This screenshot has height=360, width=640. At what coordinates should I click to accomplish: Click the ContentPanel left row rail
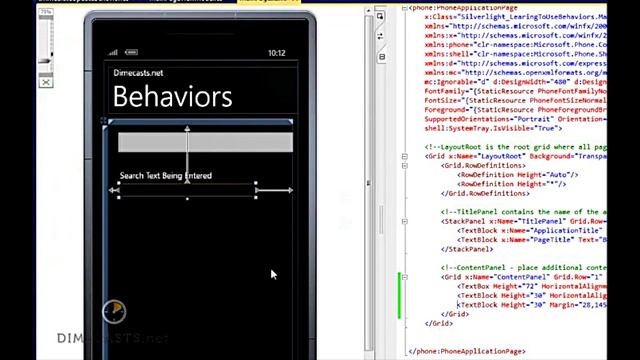pos(105,241)
